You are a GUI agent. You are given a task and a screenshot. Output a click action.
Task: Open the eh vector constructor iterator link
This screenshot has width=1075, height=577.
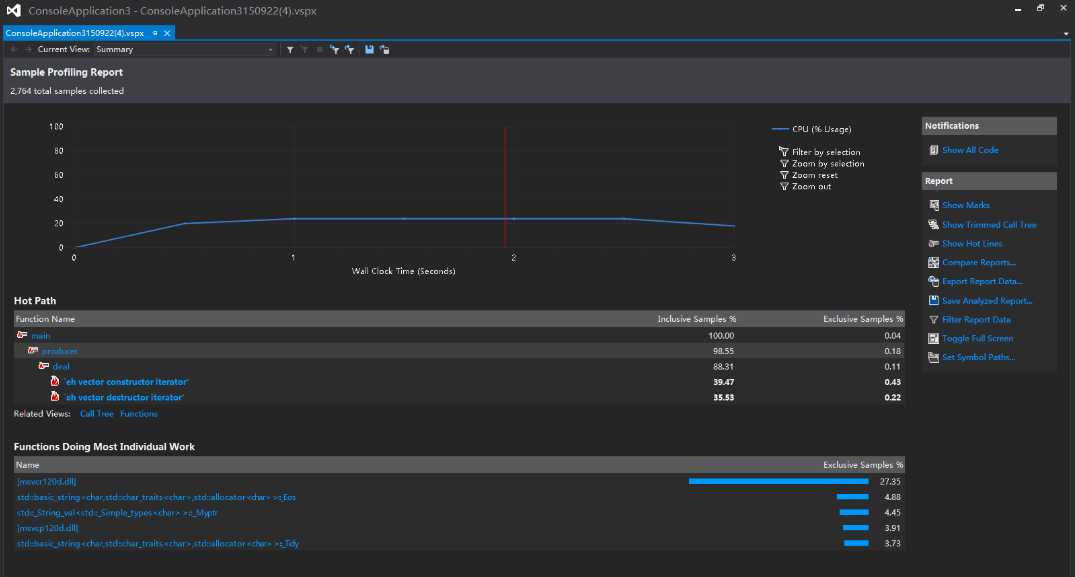click(x=127, y=382)
